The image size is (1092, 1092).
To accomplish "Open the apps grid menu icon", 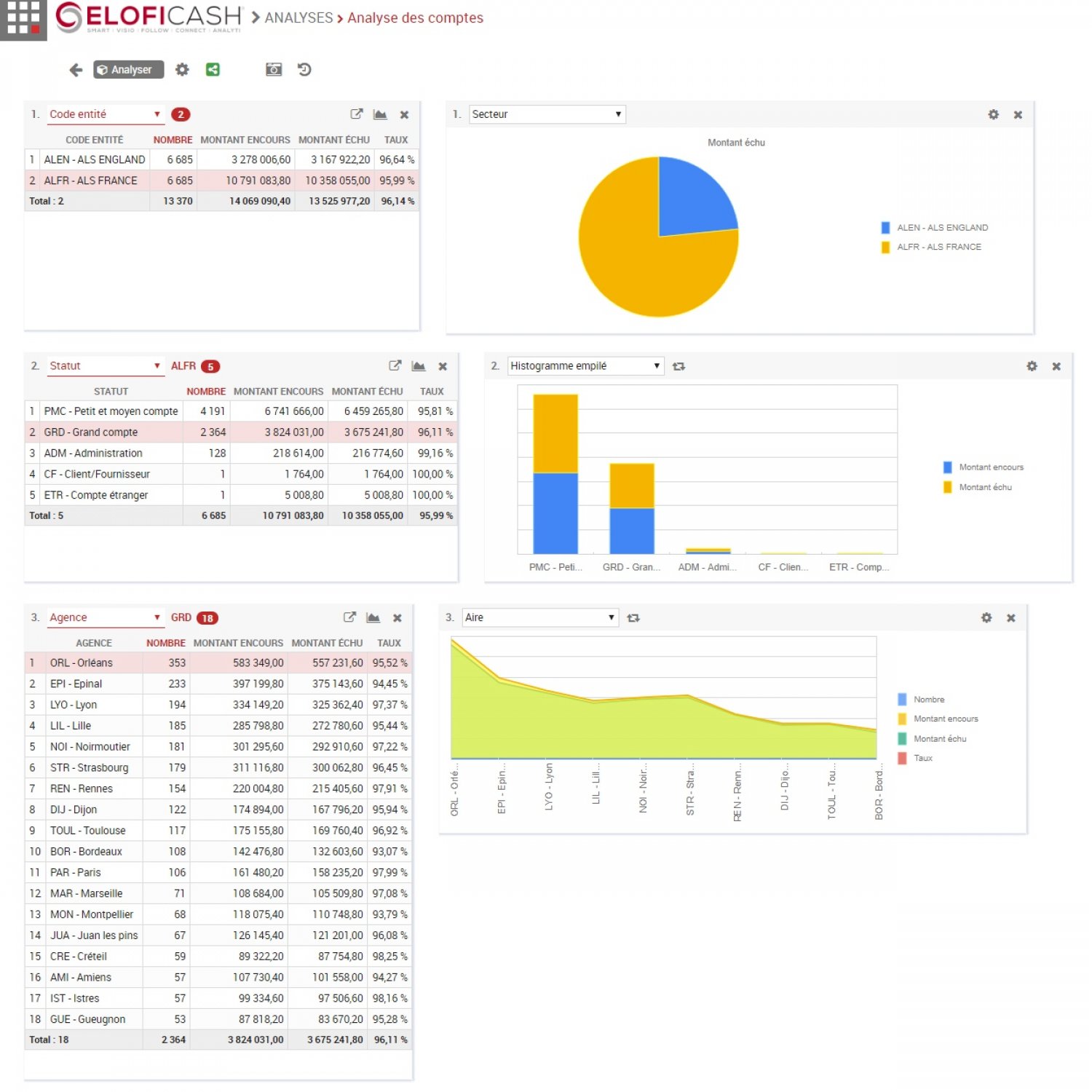I will pyautogui.click(x=23, y=19).
